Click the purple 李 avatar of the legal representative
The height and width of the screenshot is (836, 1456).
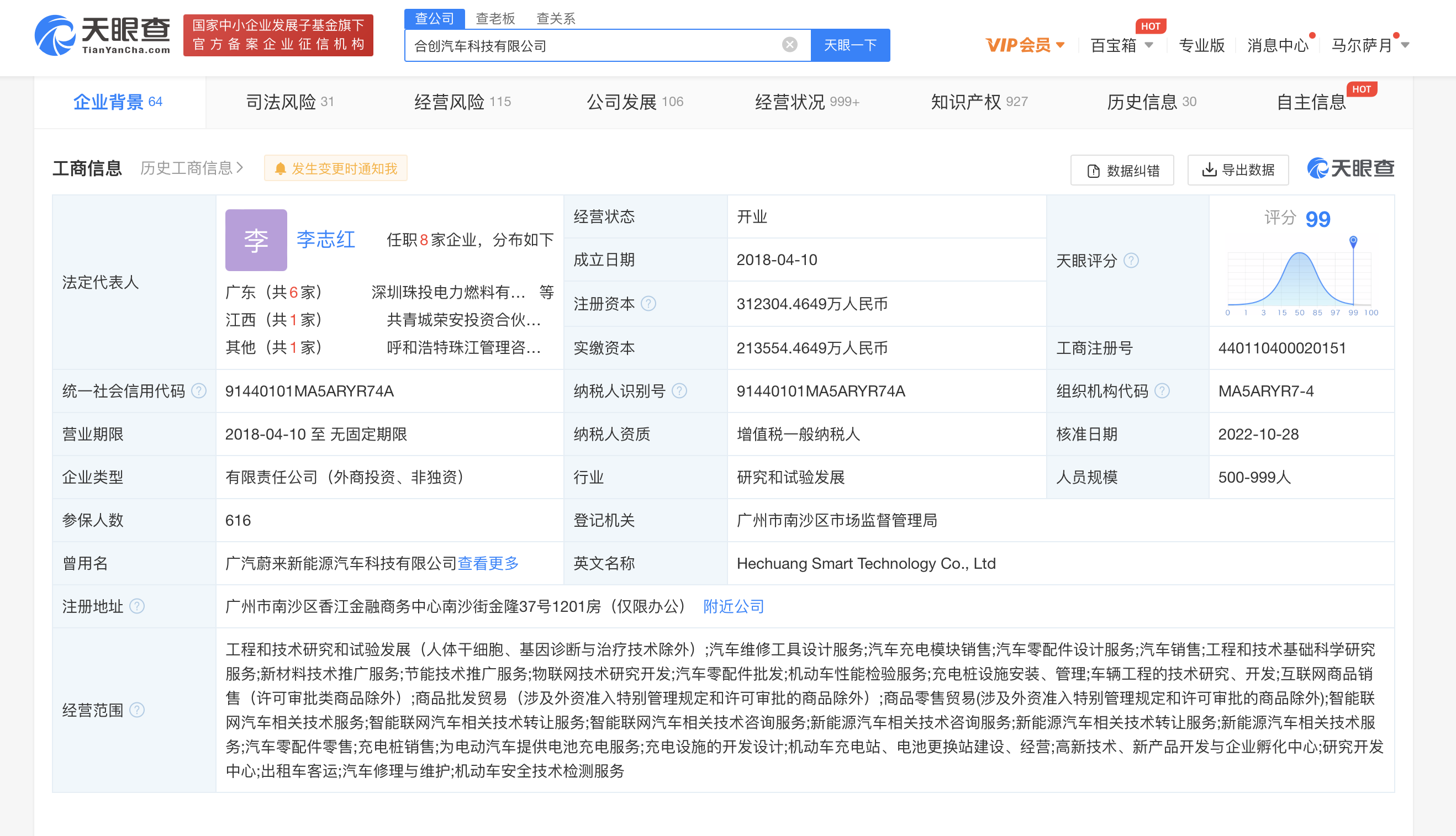click(x=256, y=240)
